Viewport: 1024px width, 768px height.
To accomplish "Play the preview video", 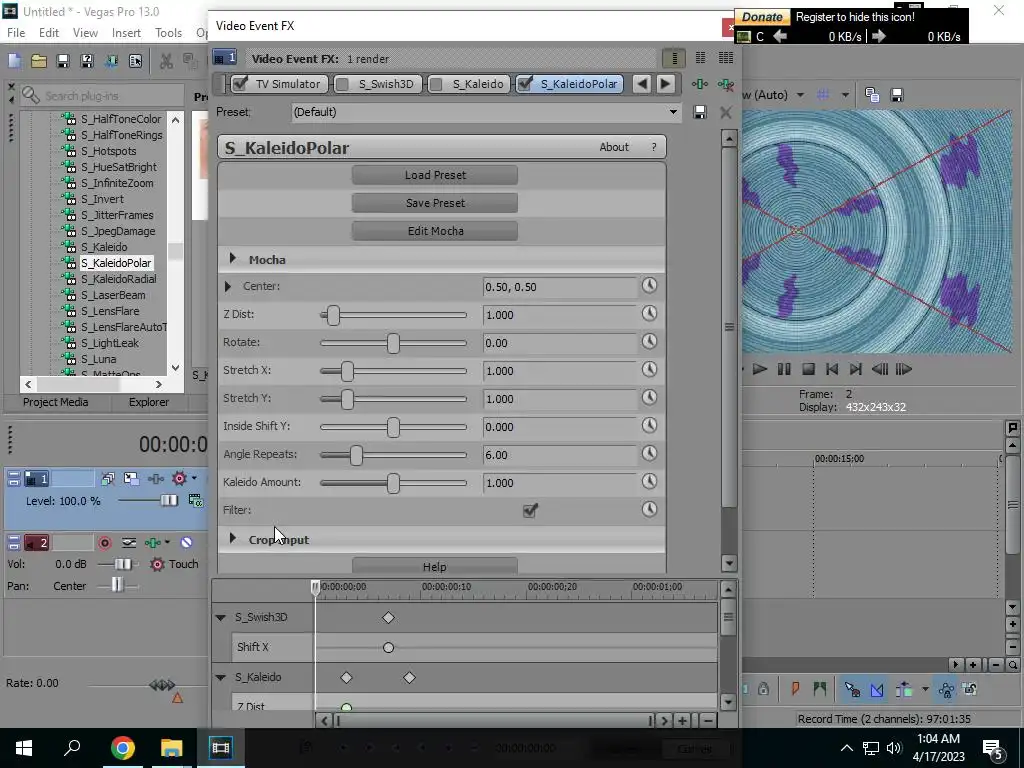I will (x=760, y=369).
